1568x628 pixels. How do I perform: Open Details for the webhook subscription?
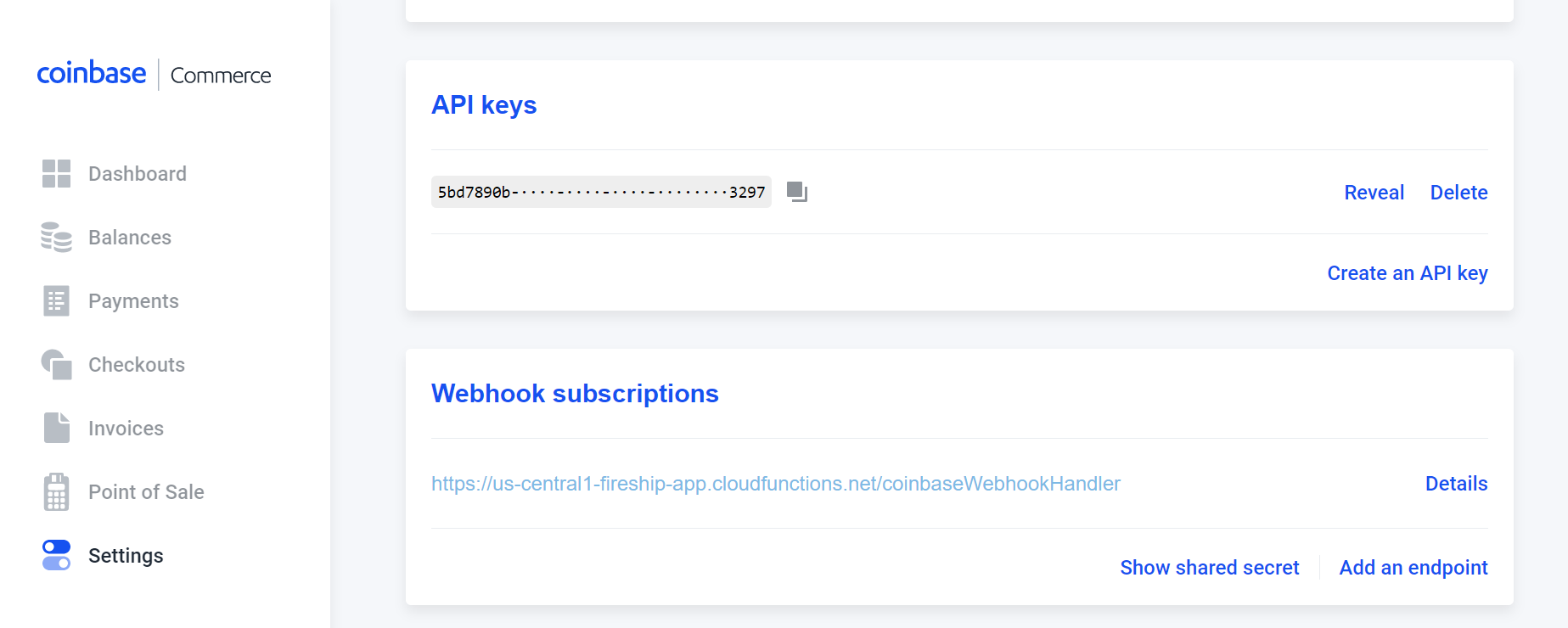(x=1456, y=483)
